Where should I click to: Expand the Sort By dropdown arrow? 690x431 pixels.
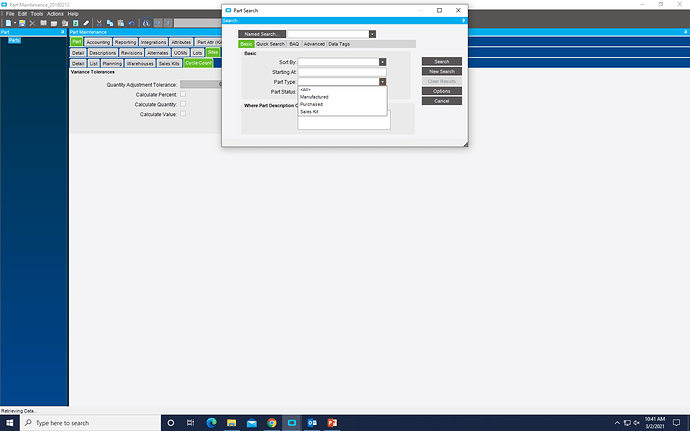point(382,62)
